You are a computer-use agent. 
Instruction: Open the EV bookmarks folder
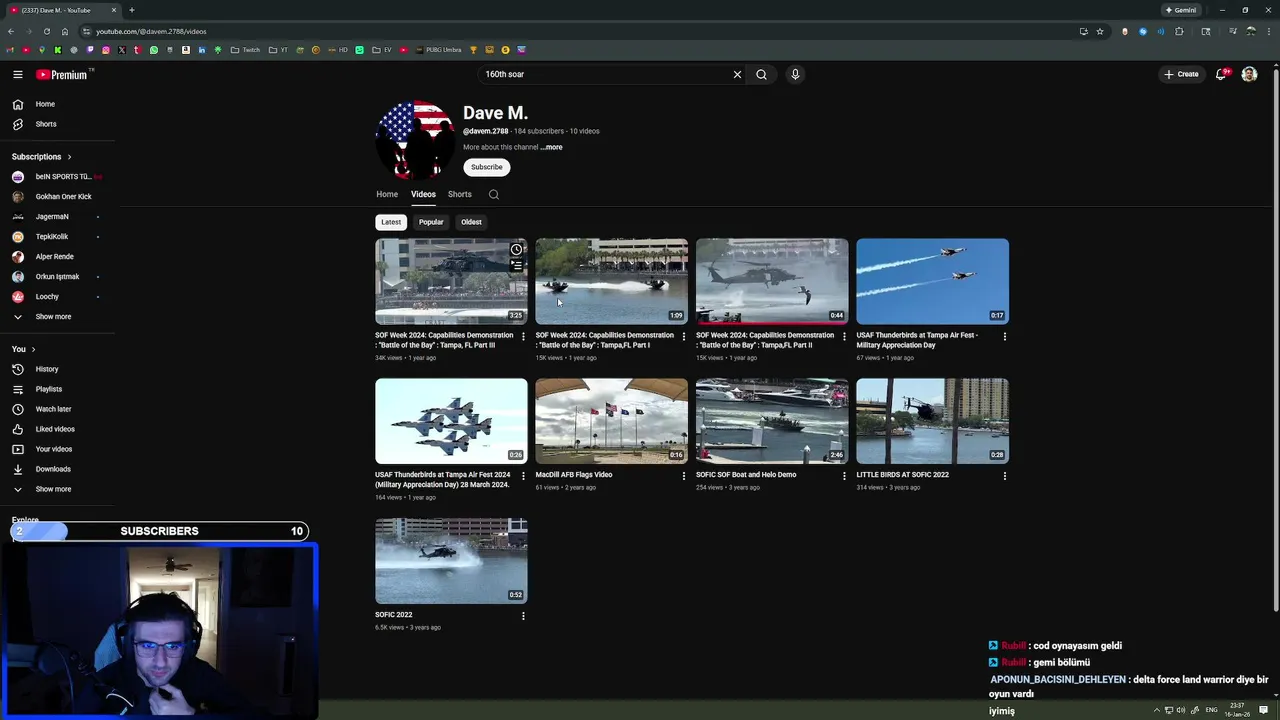click(x=382, y=50)
